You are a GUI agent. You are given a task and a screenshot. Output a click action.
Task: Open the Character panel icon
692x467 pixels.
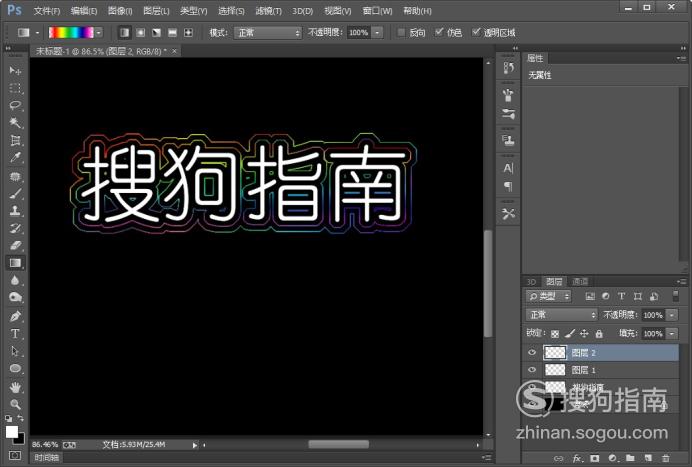(x=508, y=168)
